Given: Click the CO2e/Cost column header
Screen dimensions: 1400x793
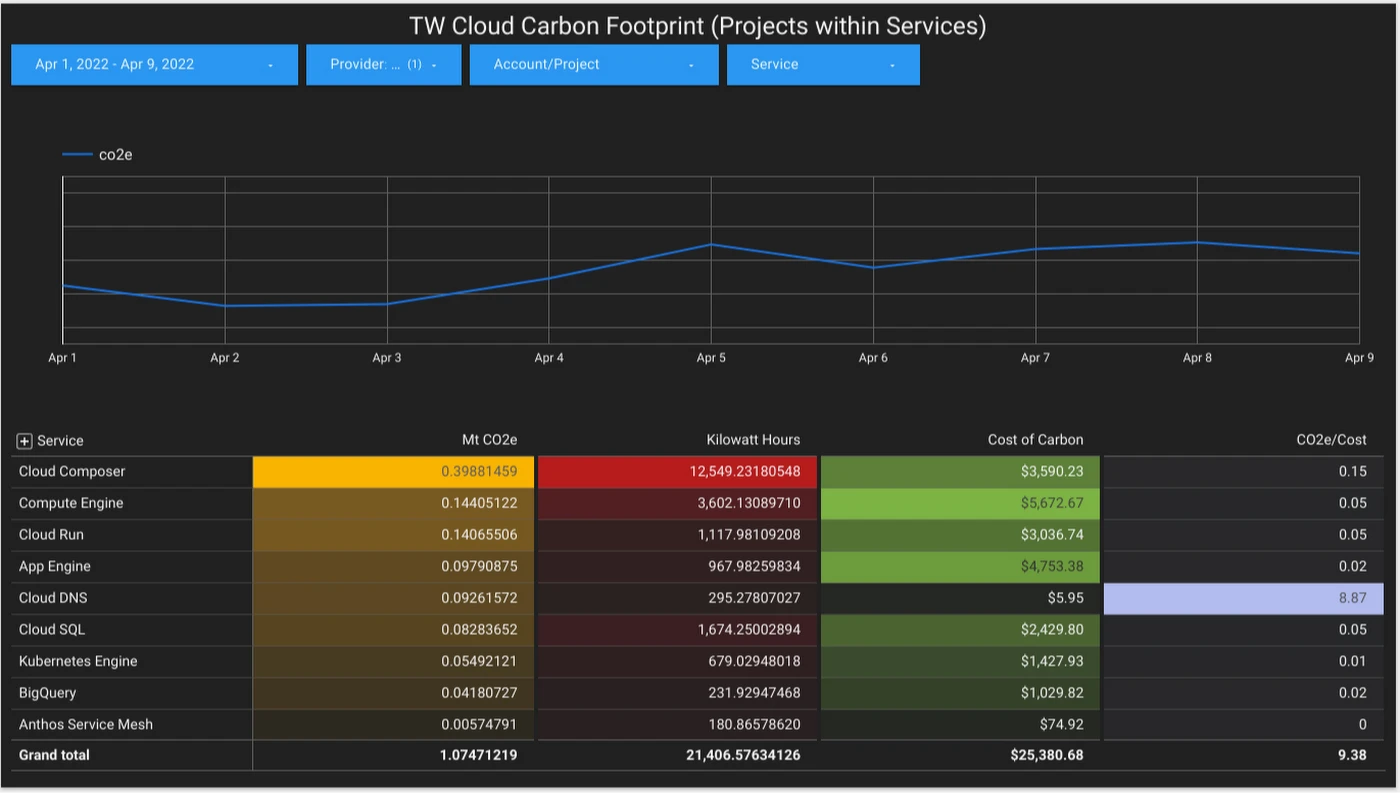Looking at the screenshot, I should pos(1330,440).
